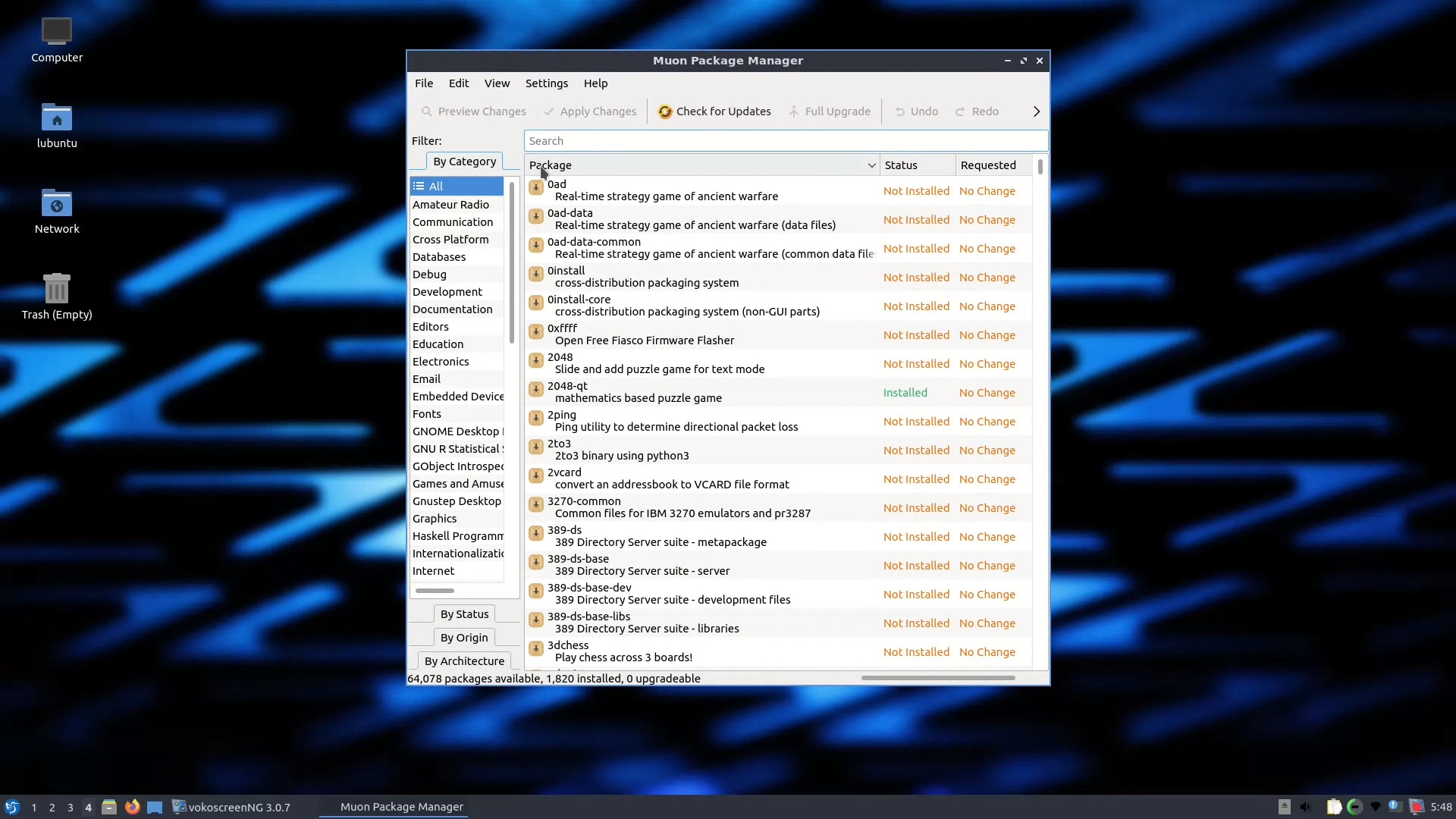Screen dimensions: 1456x819
Task: Open the file manager taskbar icon
Action: point(109,807)
